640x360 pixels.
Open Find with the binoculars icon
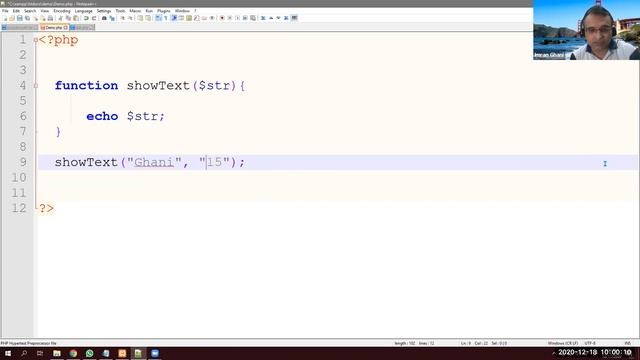click(104, 18)
